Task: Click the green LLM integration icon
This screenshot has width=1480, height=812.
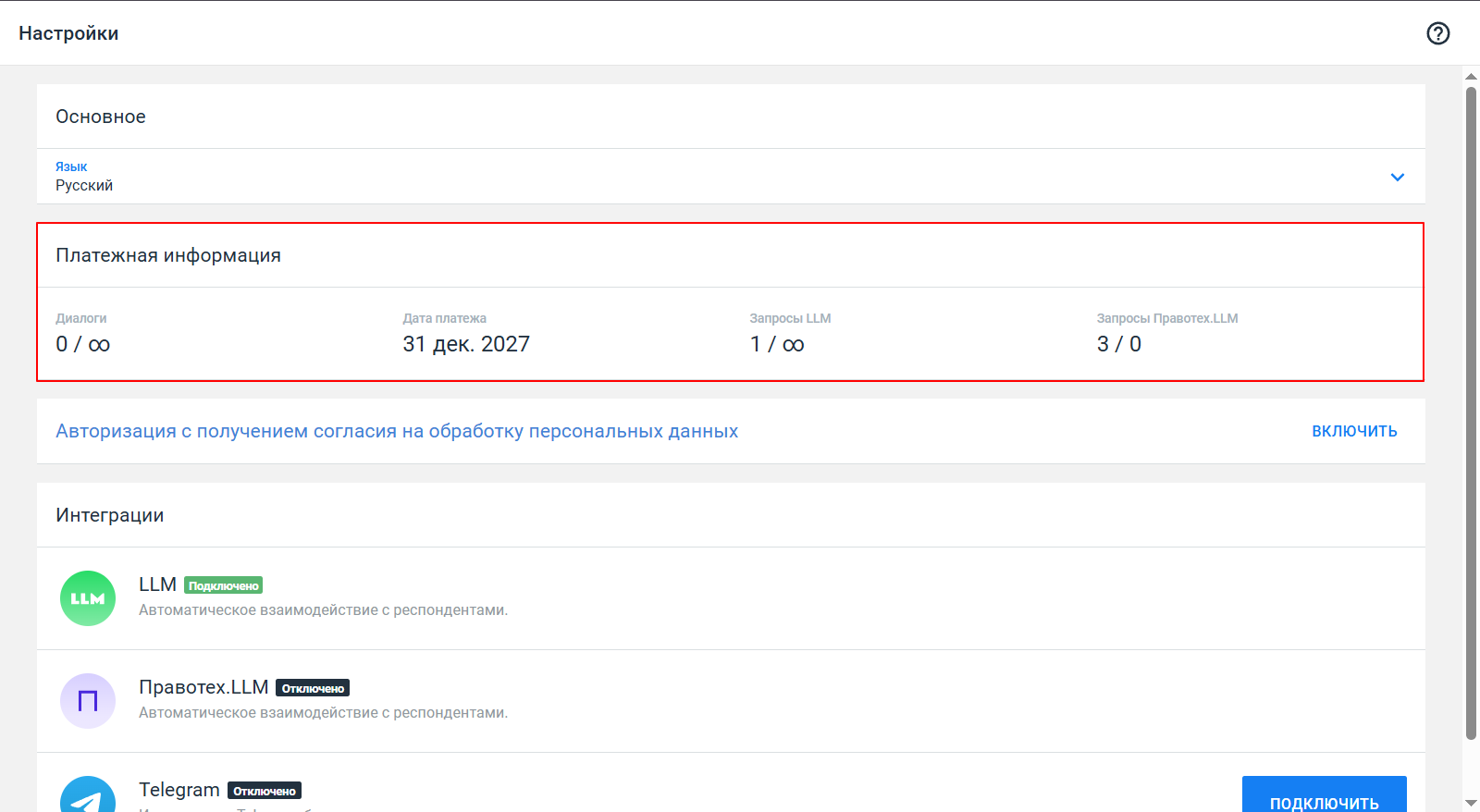Action: (x=88, y=598)
